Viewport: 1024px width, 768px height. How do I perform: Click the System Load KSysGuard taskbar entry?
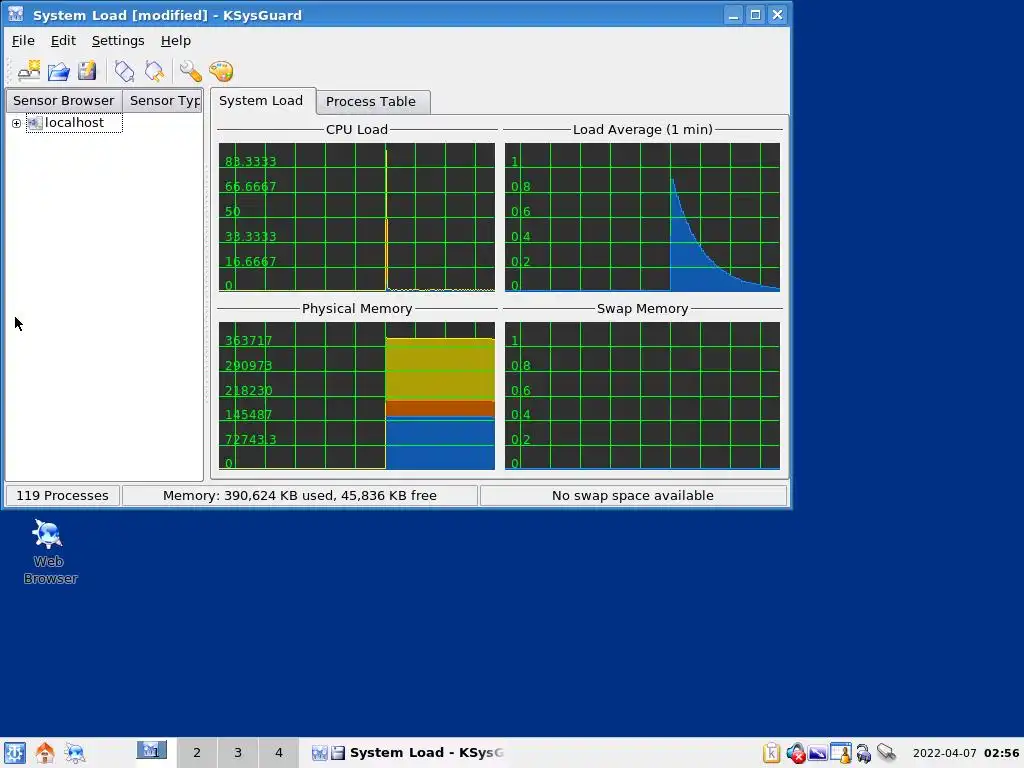click(x=408, y=752)
